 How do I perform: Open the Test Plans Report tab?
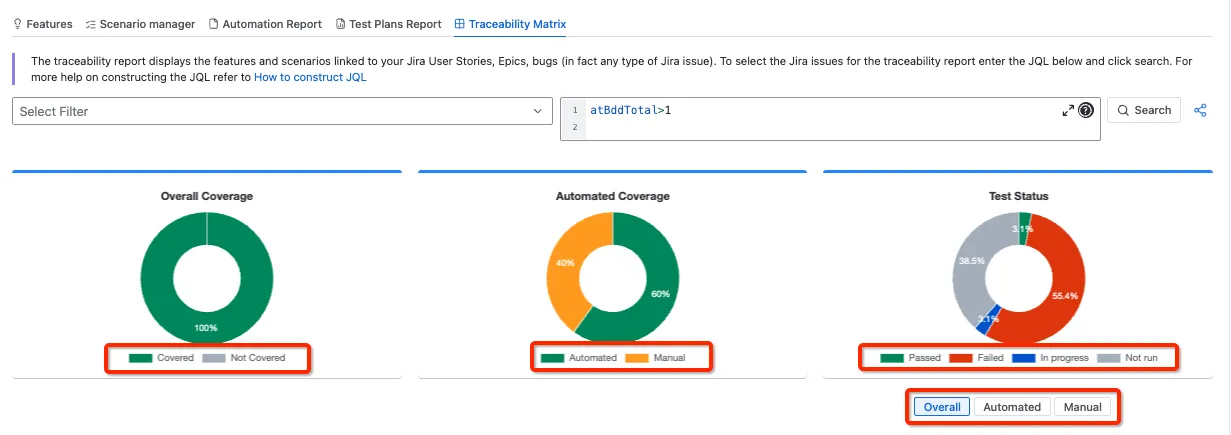[388, 23]
